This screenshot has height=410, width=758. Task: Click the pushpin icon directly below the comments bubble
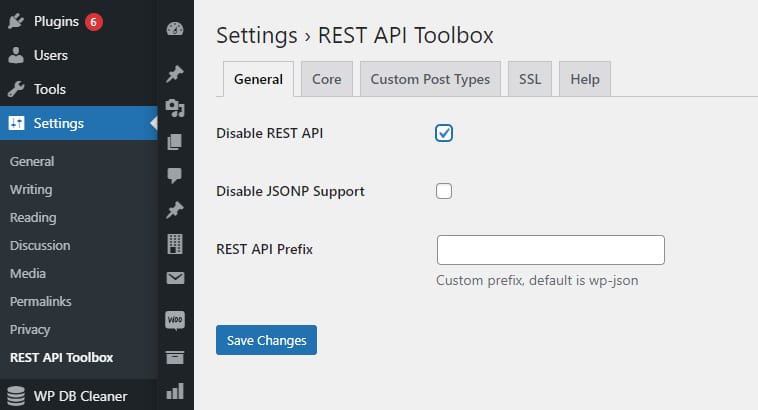[x=175, y=209]
